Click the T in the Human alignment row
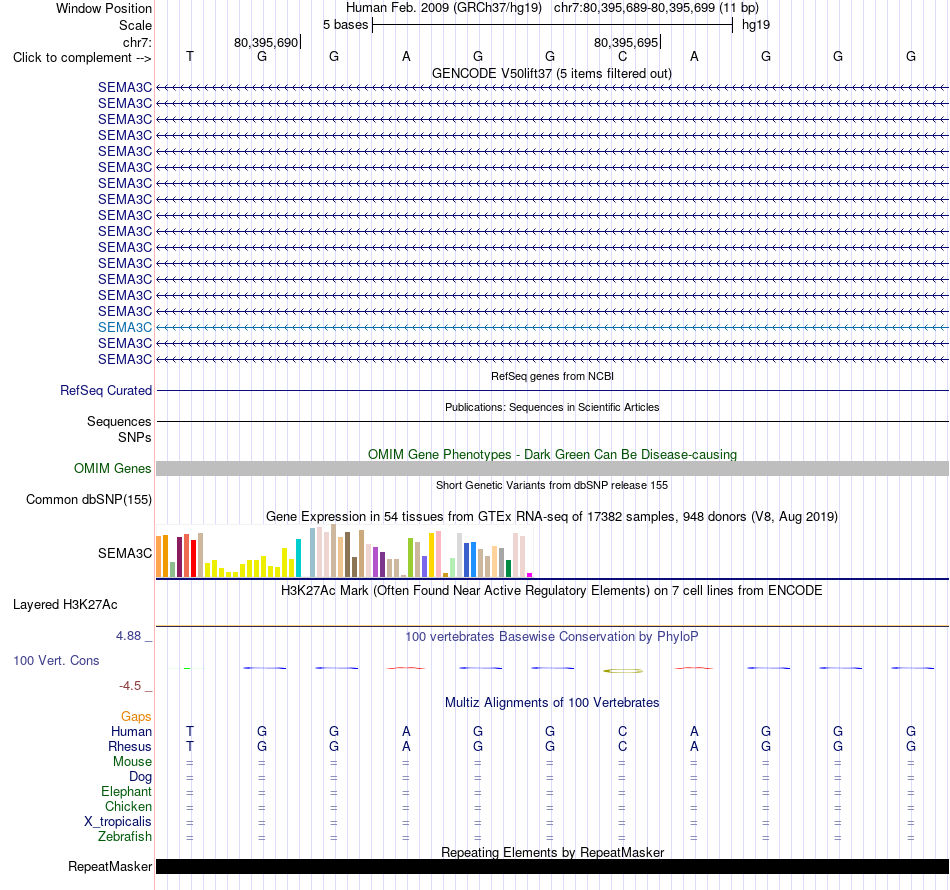Viewport: 950px width, 890px height. [x=190, y=731]
